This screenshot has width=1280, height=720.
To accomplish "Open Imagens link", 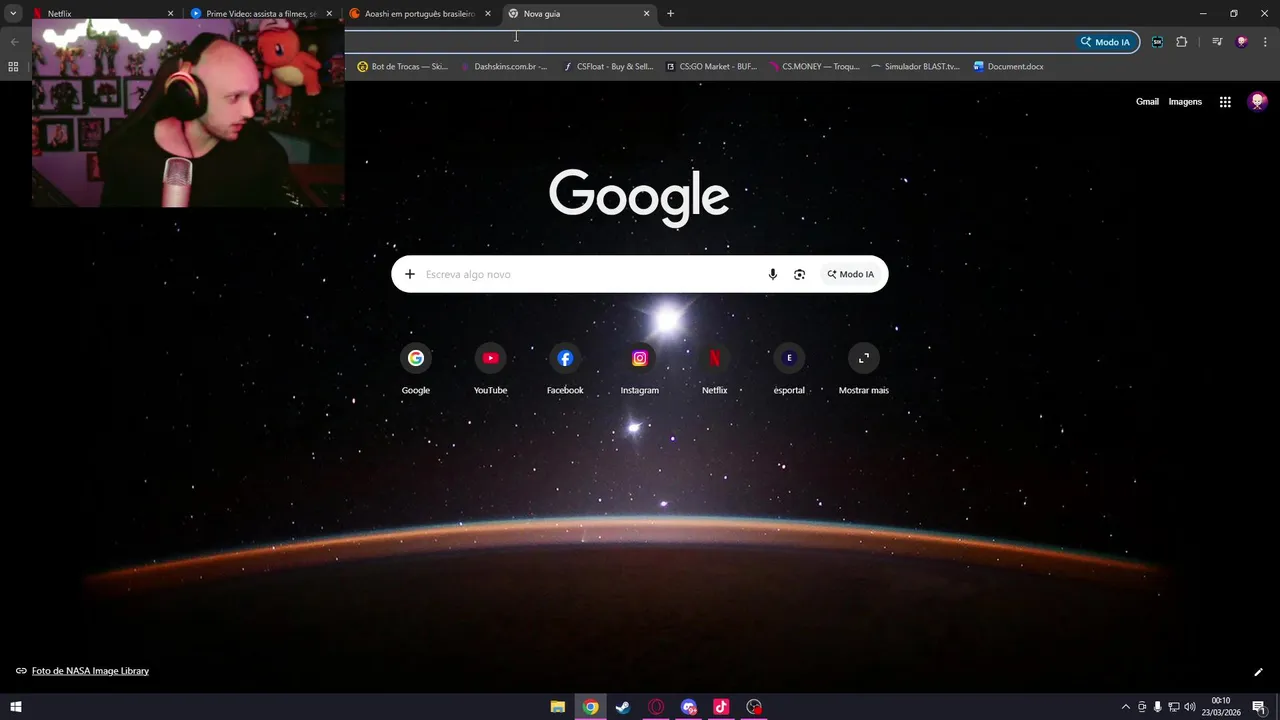I will pyautogui.click(x=1185, y=102).
